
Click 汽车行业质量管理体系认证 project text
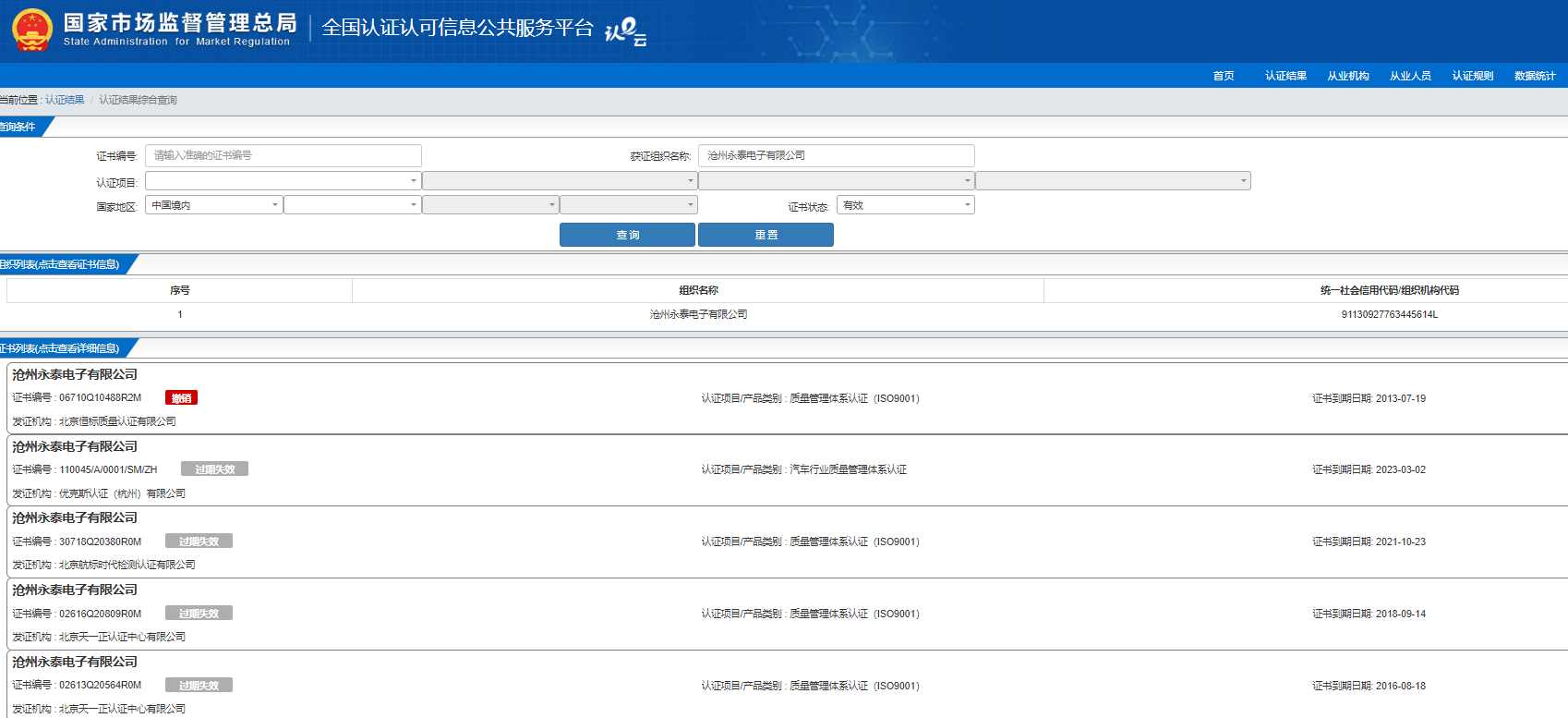(x=848, y=469)
